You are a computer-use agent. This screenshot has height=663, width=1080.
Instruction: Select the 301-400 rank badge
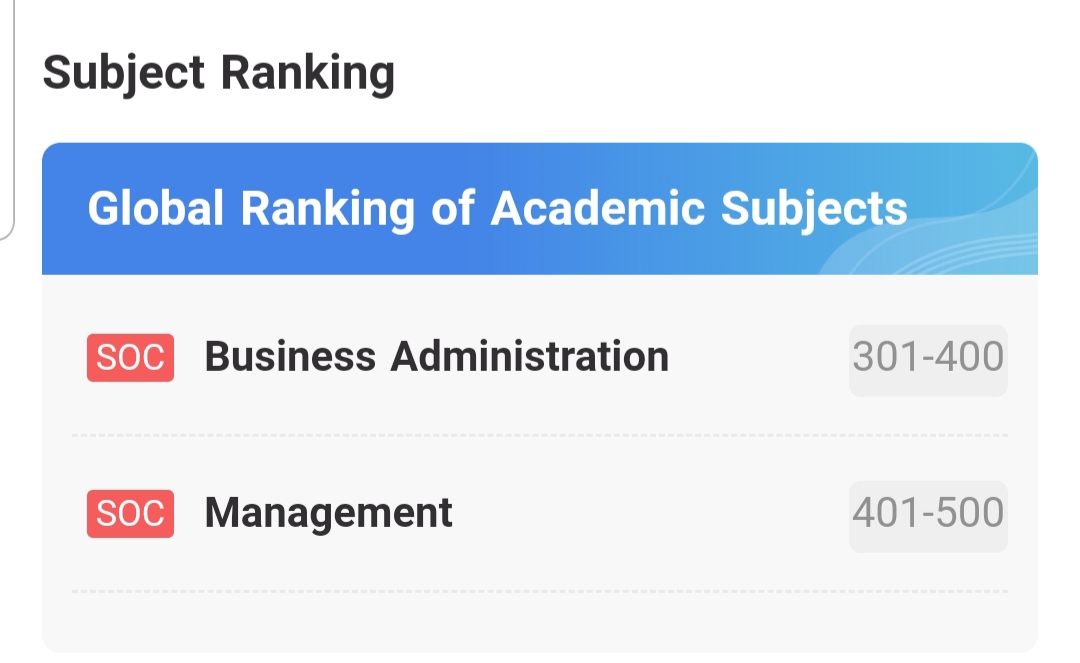coord(928,357)
